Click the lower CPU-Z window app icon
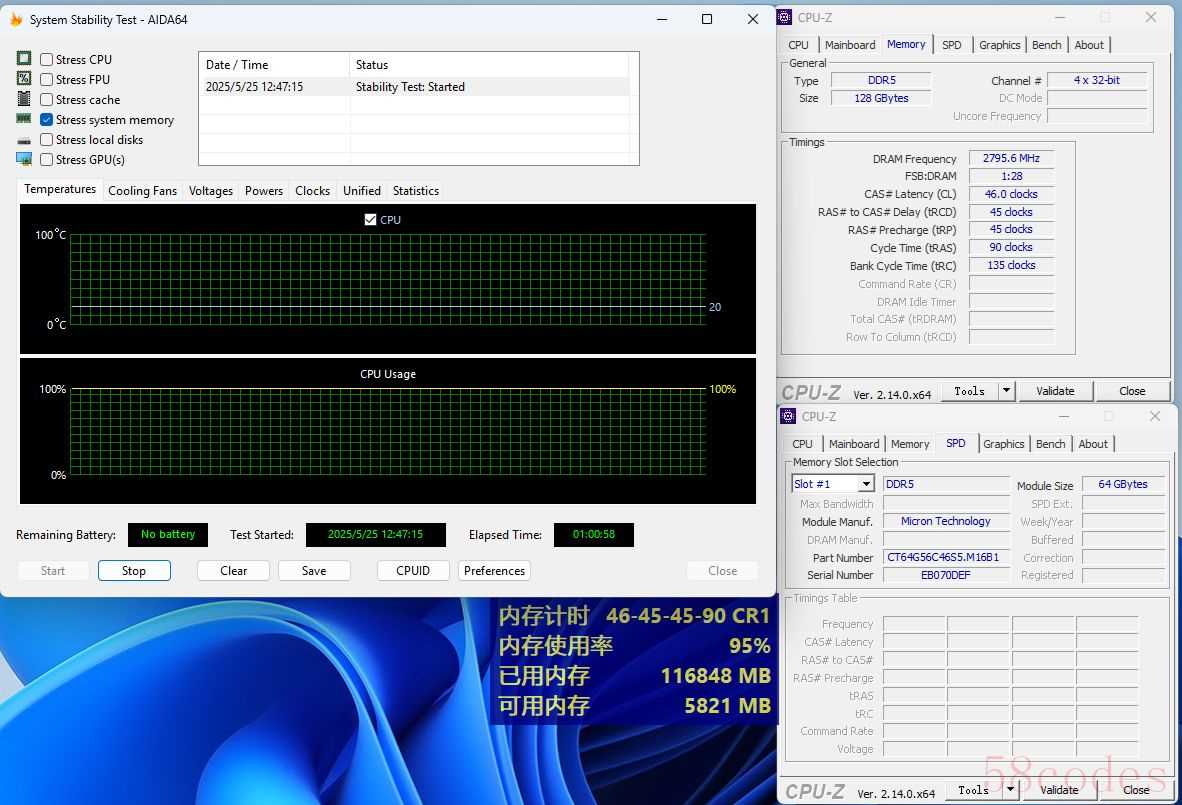 [789, 416]
